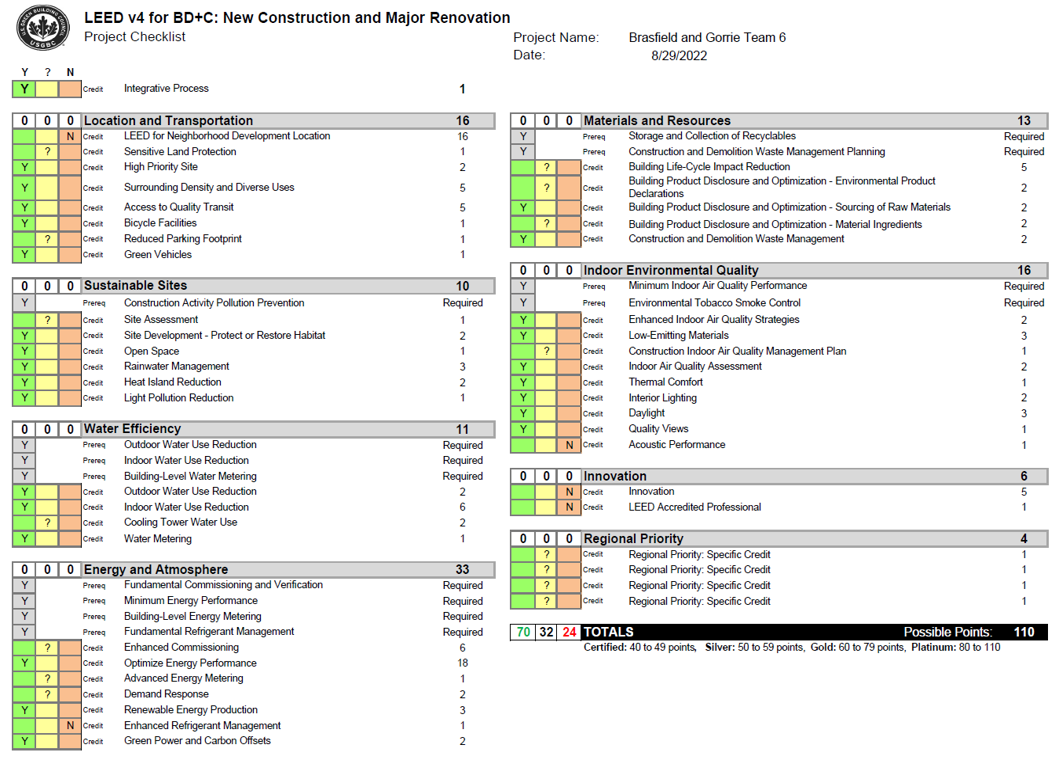Click the Certified 40 to 49 points text
This screenshot has height=760, width=1059.
tap(640, 647)
